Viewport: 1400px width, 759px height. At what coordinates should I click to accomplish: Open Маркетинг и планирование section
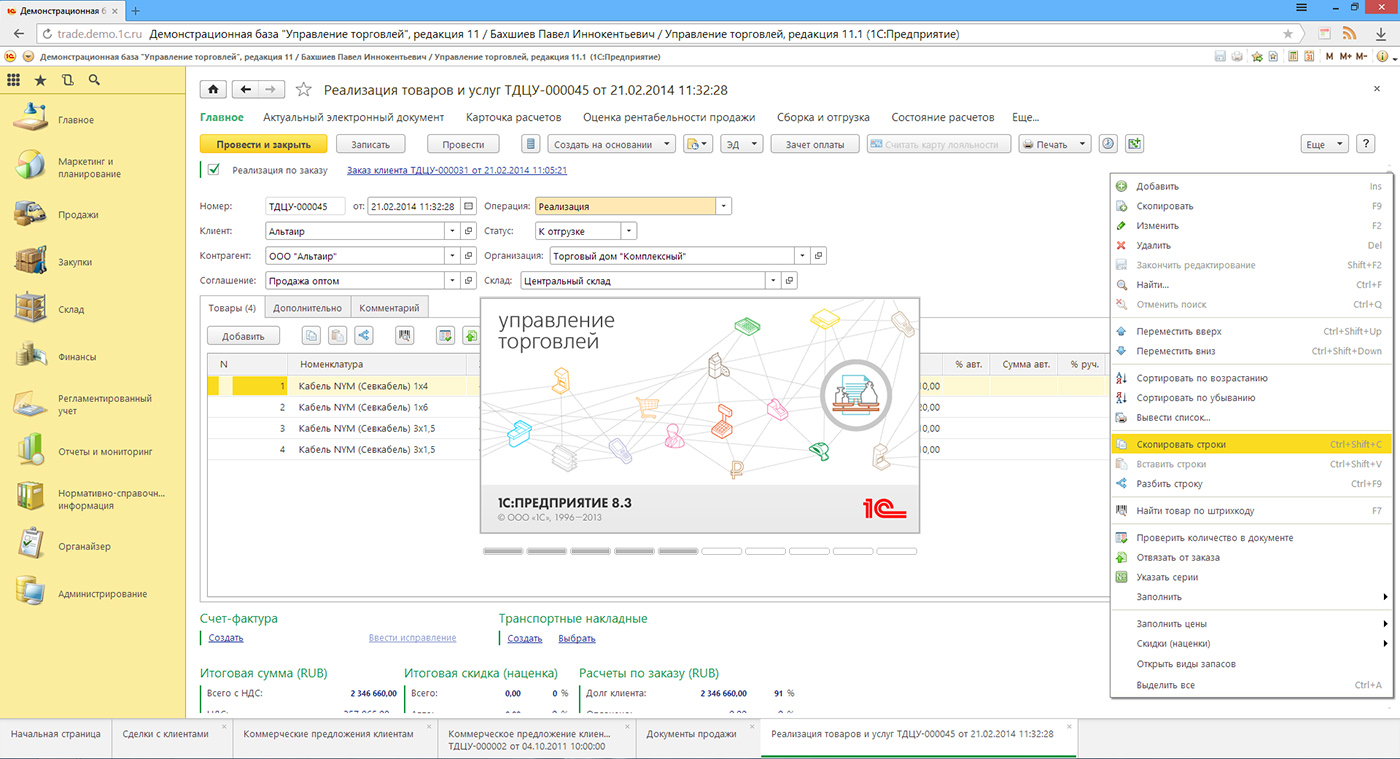tap(88, 167)
